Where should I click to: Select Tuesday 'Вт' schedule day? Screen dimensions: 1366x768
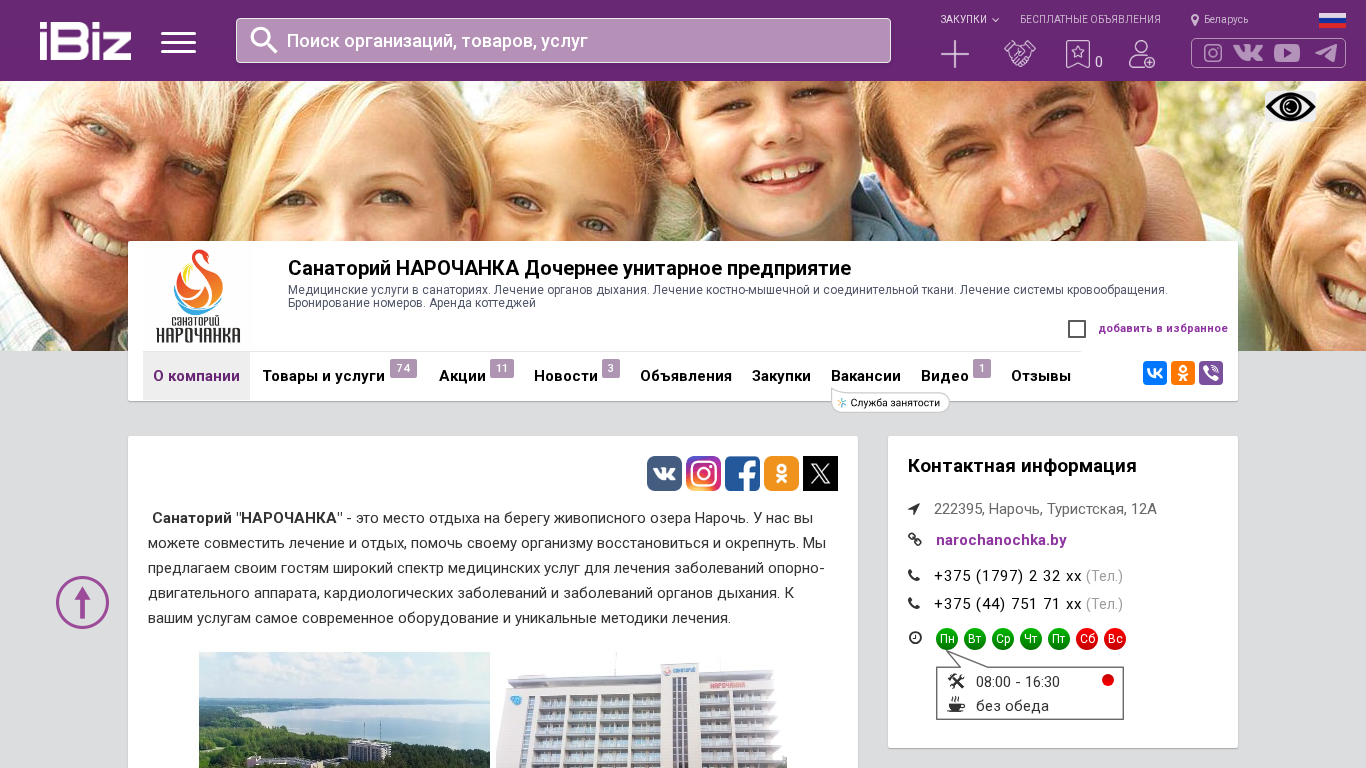click(x=975, y=639)
